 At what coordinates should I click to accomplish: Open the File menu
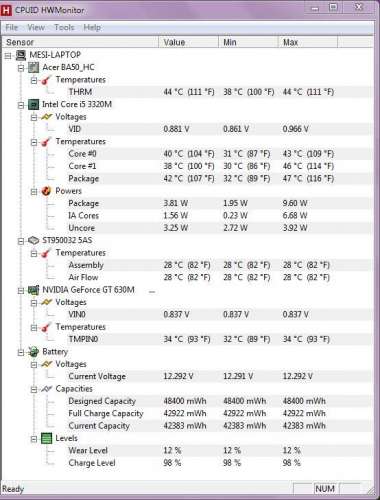point(12,27)
